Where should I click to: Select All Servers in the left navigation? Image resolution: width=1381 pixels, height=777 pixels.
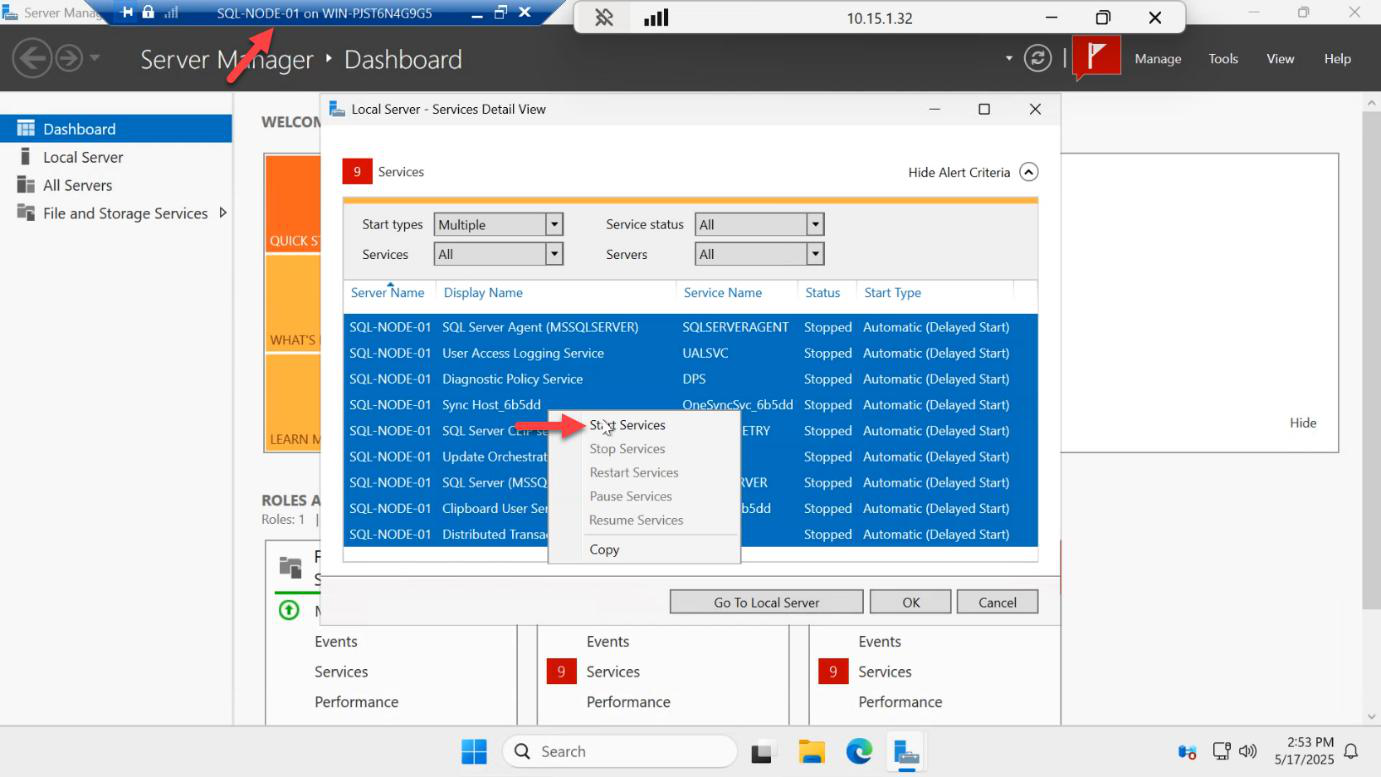[116, 185]
